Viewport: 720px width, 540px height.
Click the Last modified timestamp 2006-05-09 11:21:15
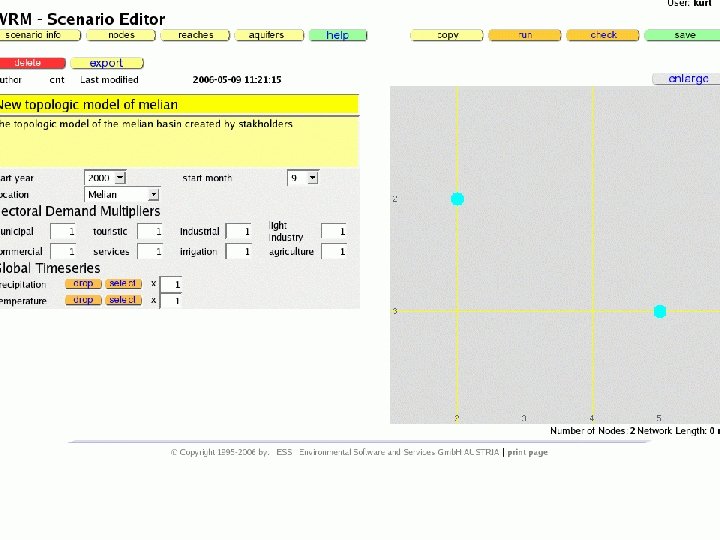(x=237, y=80)
